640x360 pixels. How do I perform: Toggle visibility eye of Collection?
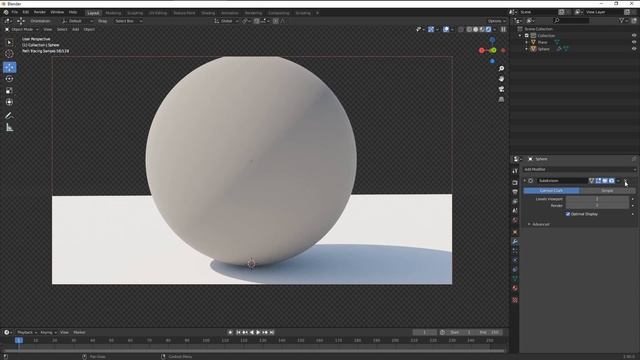pos(634,36)
